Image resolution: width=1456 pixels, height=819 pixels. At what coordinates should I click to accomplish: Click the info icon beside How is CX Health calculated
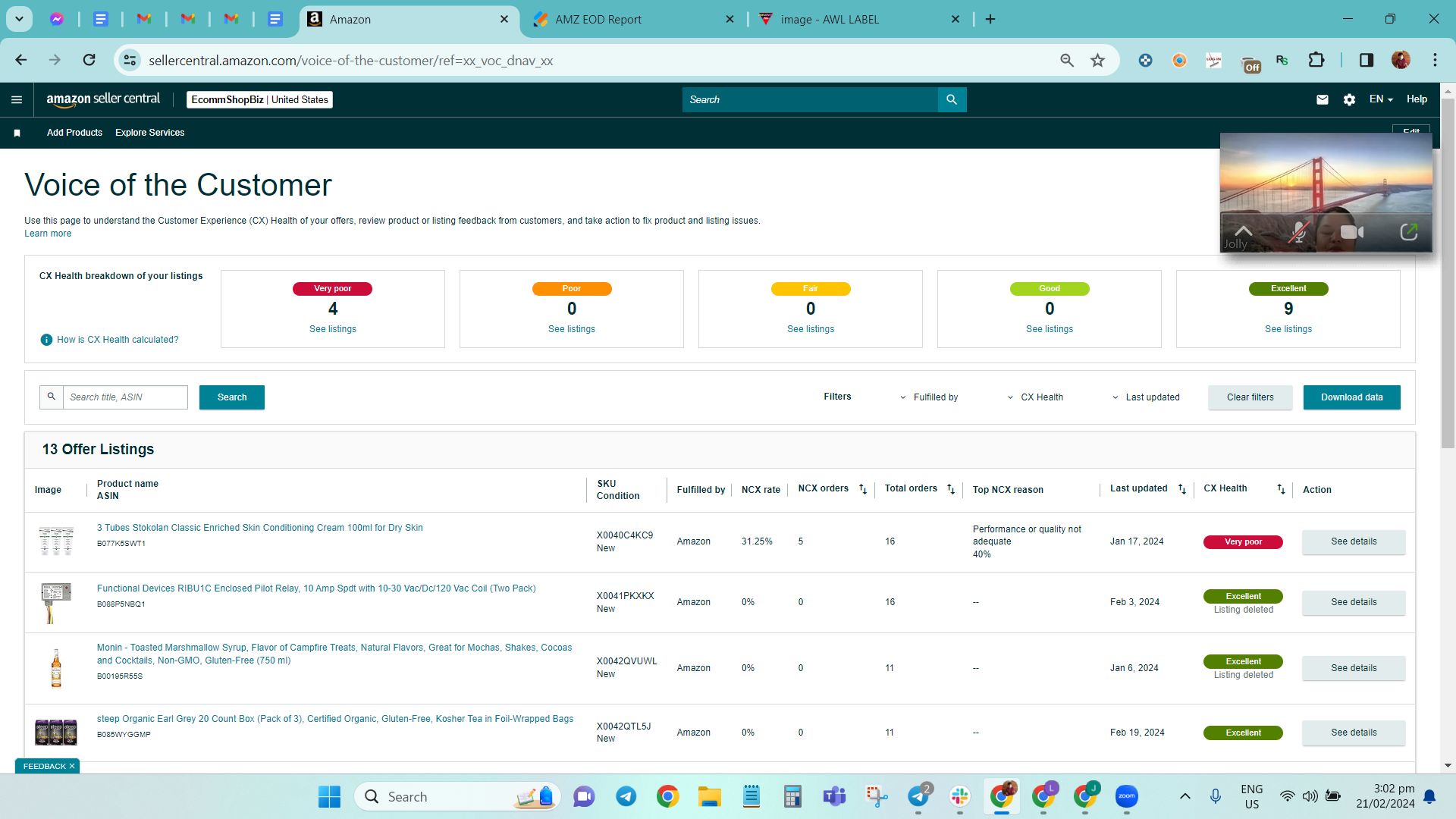tap(46, 340)
